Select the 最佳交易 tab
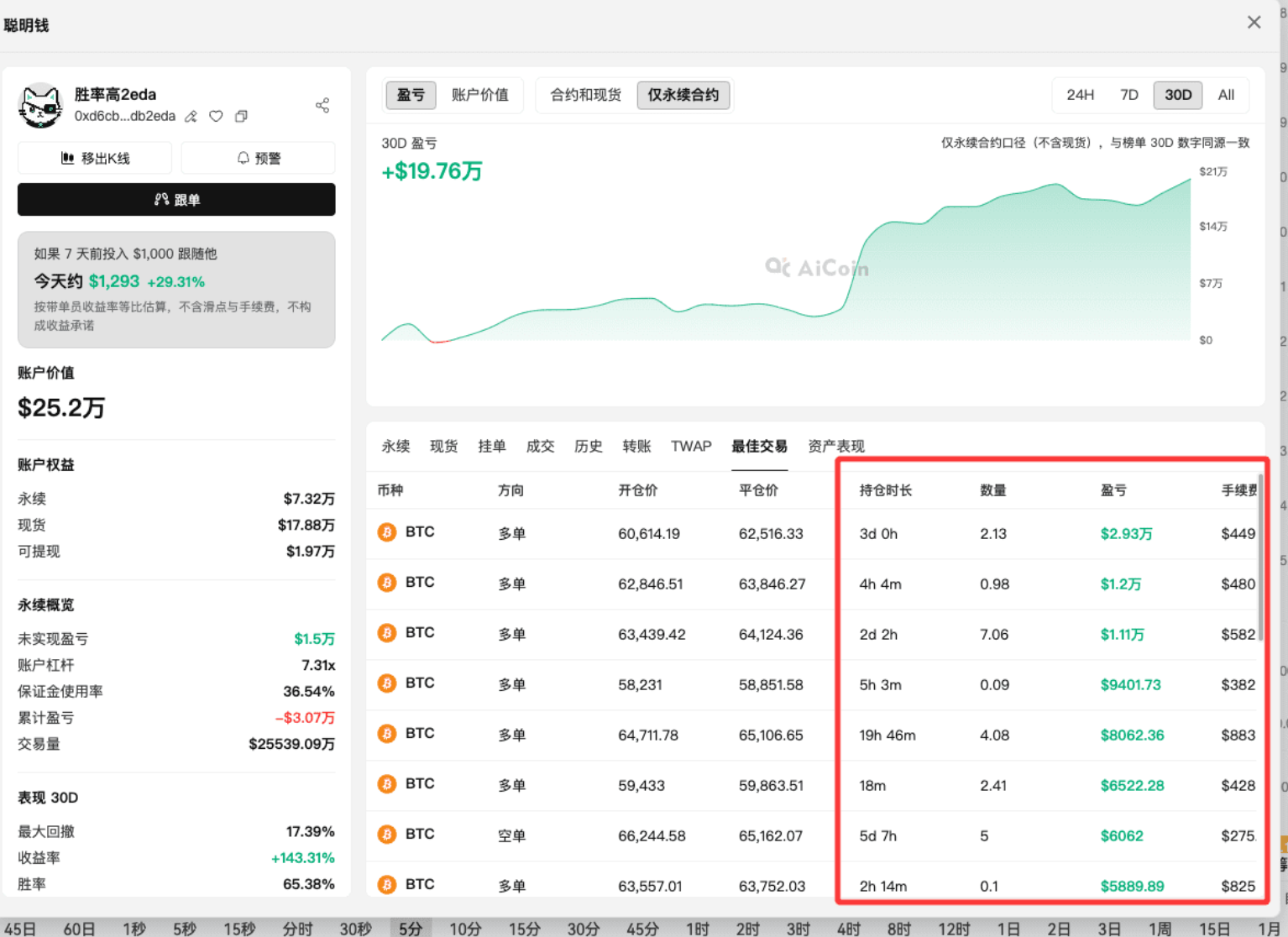Screen dimensions: 1288x937 pos(759,446)
